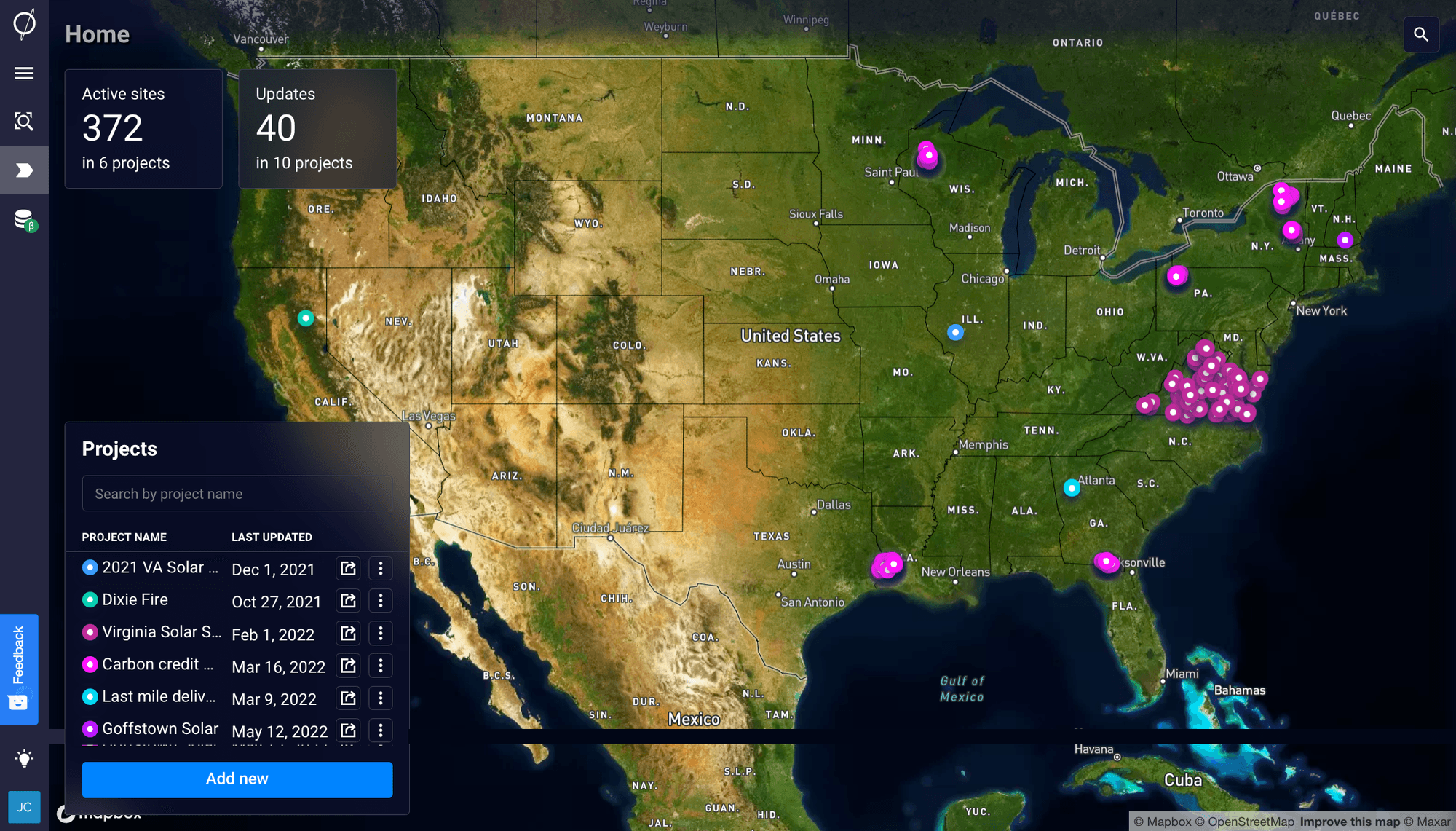Open Dixie Fire project via share icon

pos(348,601)
